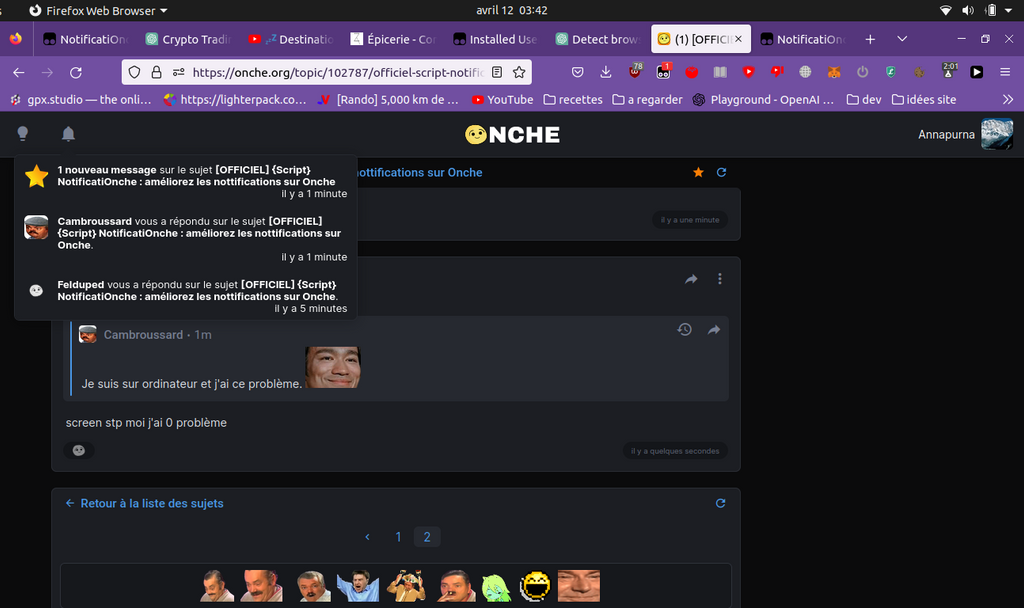This screenshot has width=1024, height=608.
Task: Click the star icon in first notification
Action: pyautogui.click(x=37, y=176)
